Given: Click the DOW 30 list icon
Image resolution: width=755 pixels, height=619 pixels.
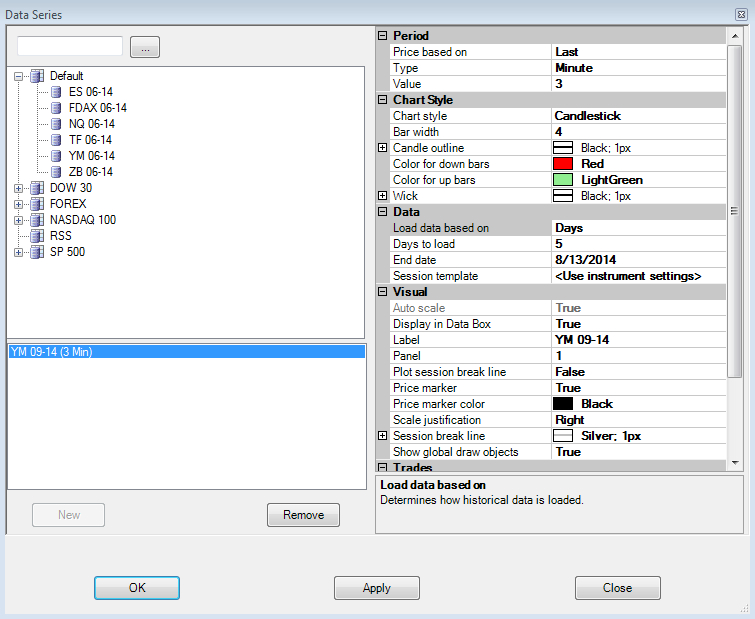Looking at the screenshot, I should (x=37, y=188).
